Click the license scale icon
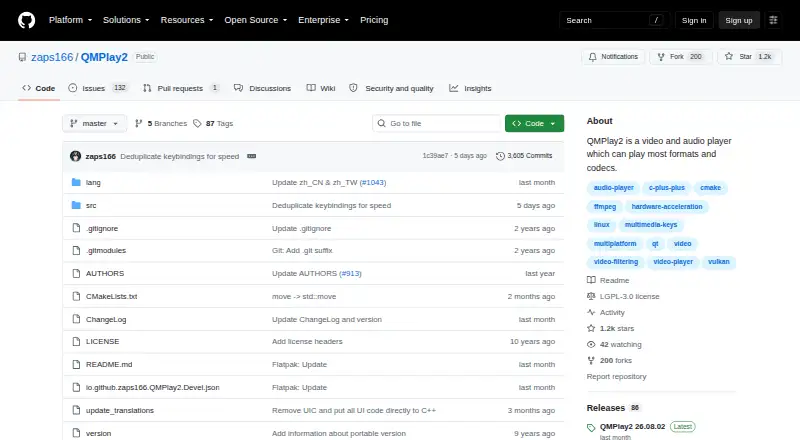 (x=591, y=296)
